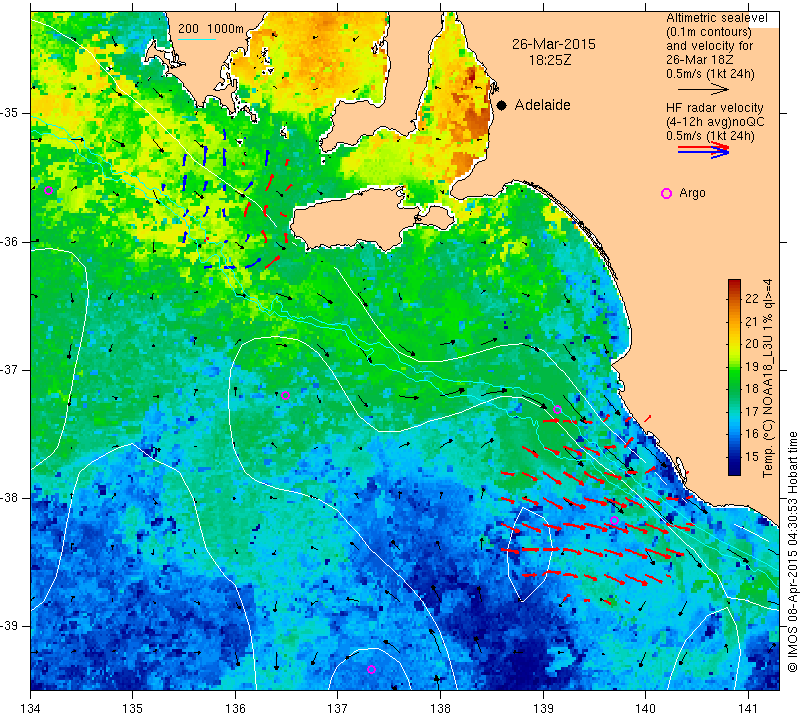800x720 pixels.
Task: Select the longitude axis label '140'
Action: point(645,709)
